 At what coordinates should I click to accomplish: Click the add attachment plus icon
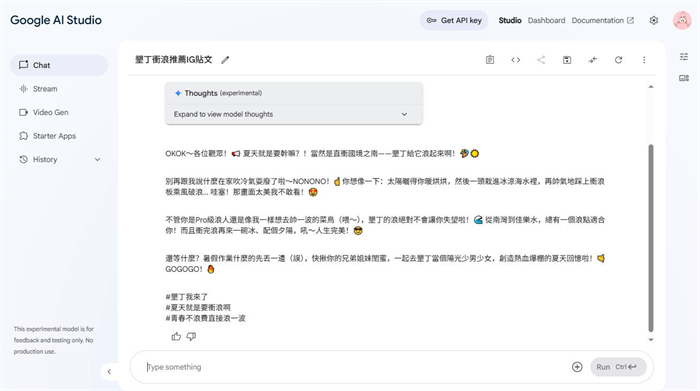point(577,367)
